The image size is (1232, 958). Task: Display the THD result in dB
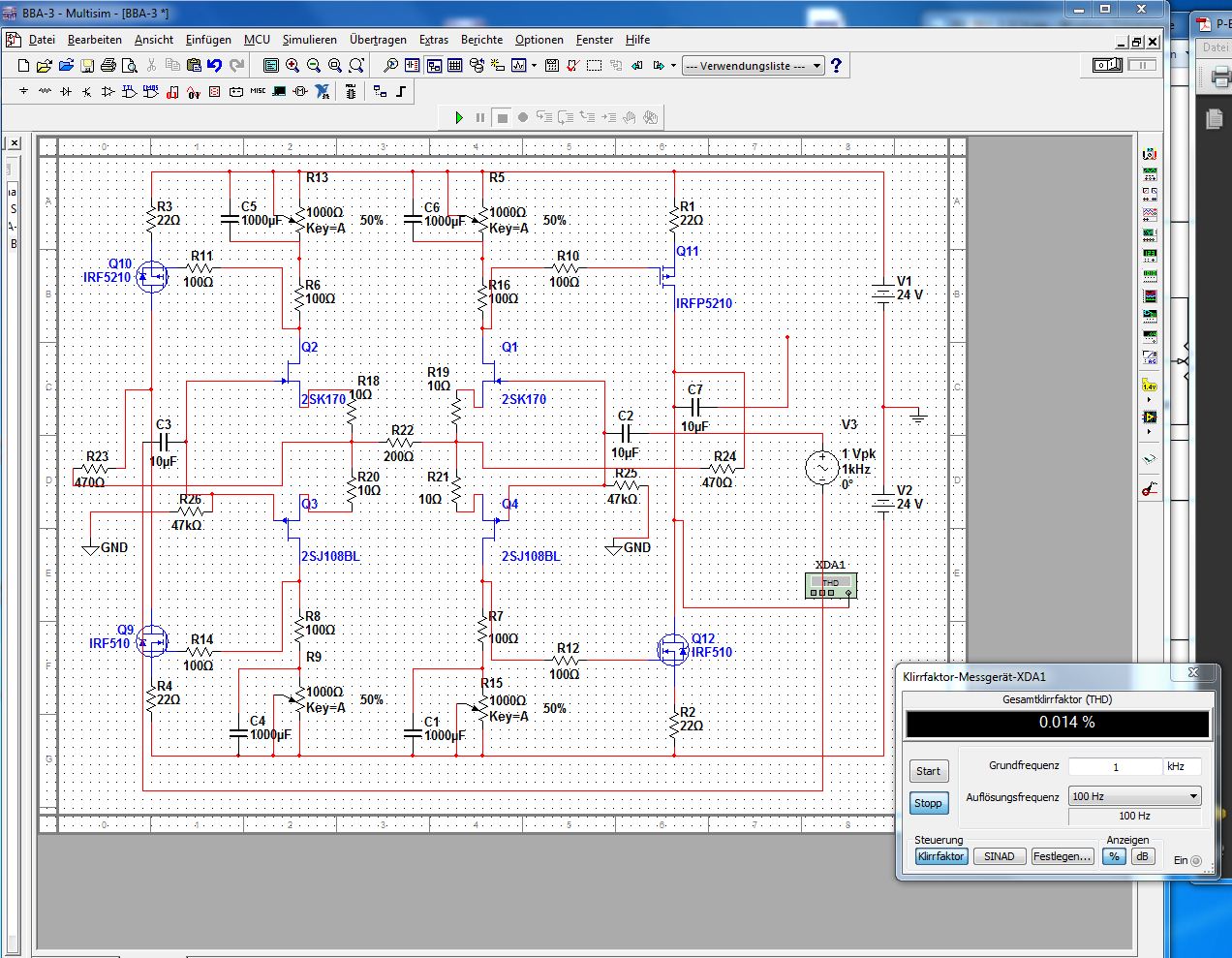pyautogui.click(x=1143, y=856)
